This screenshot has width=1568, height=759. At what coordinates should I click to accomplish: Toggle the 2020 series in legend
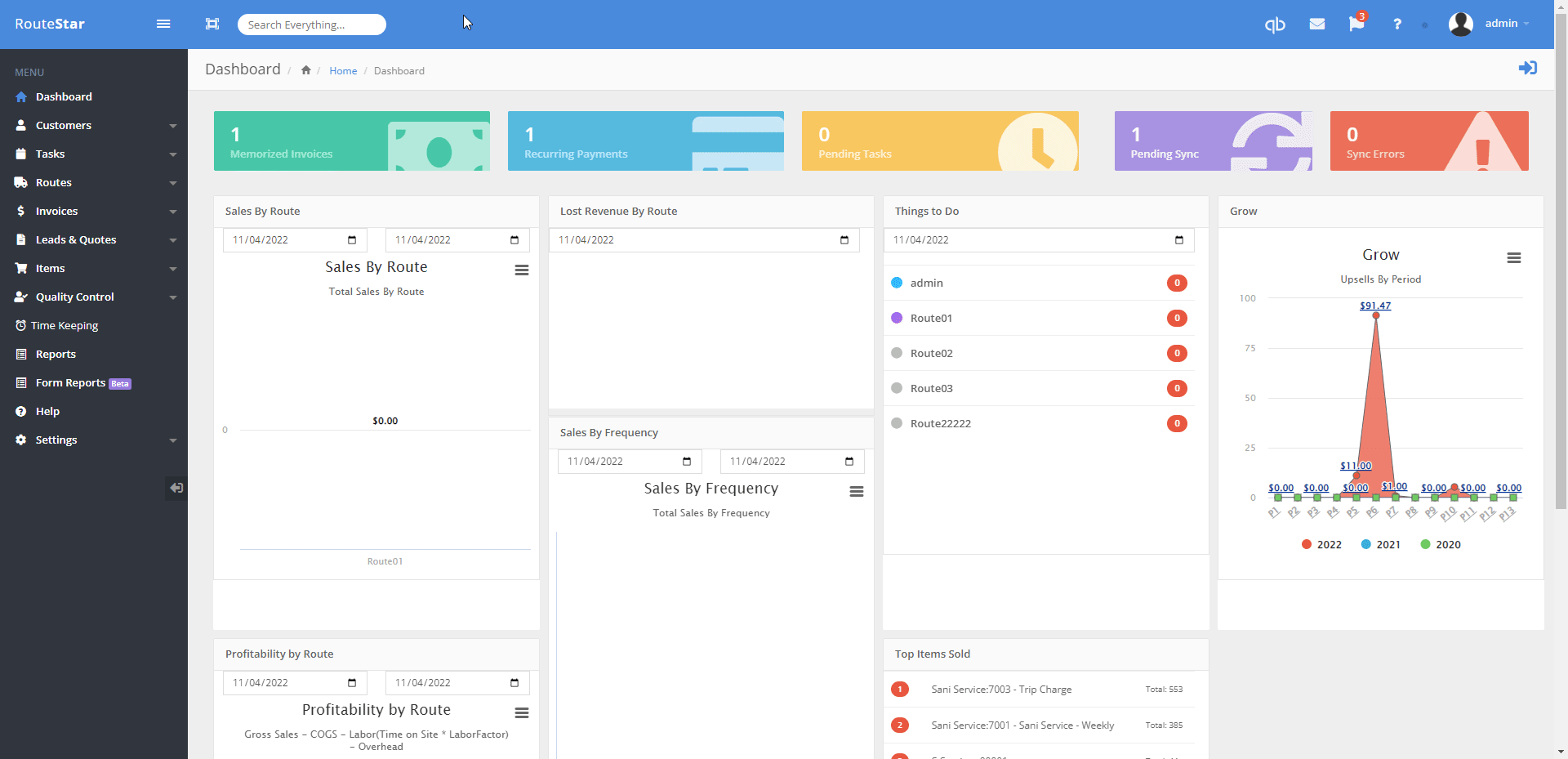(x=1441, y=545)
